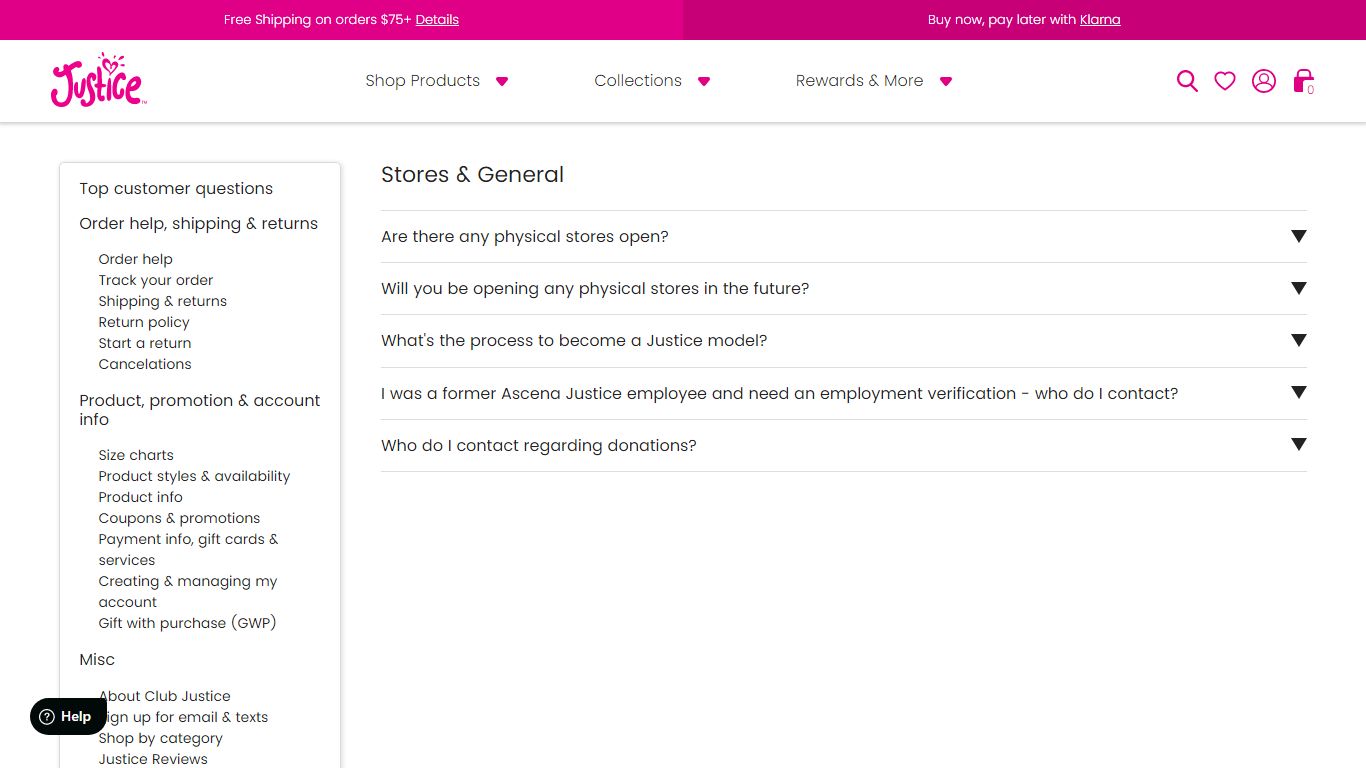Open Shop by category link
The height and width of the screenshot is (768, 1366).
(160, 738)
